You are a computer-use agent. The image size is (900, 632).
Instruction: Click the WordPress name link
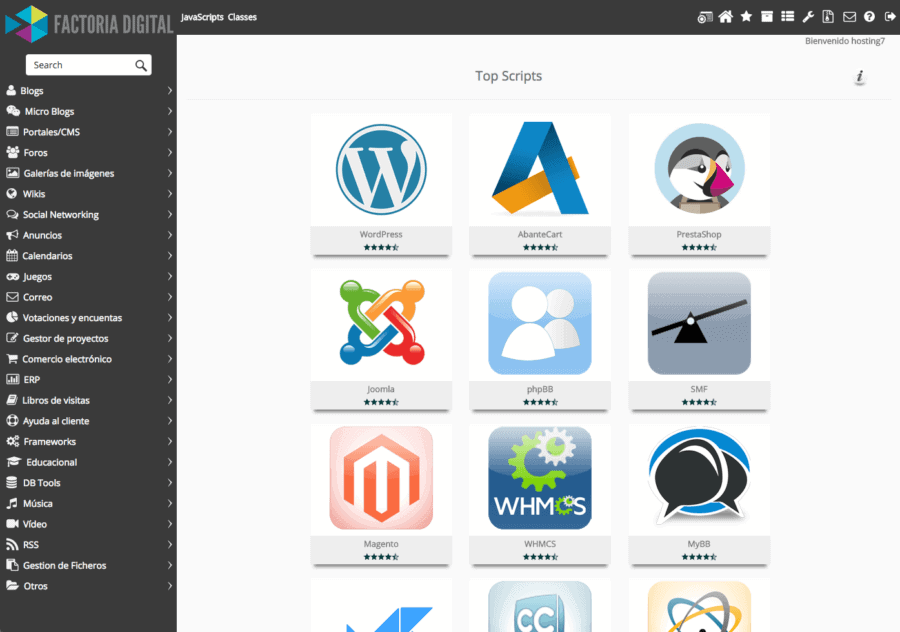(381, 234)
